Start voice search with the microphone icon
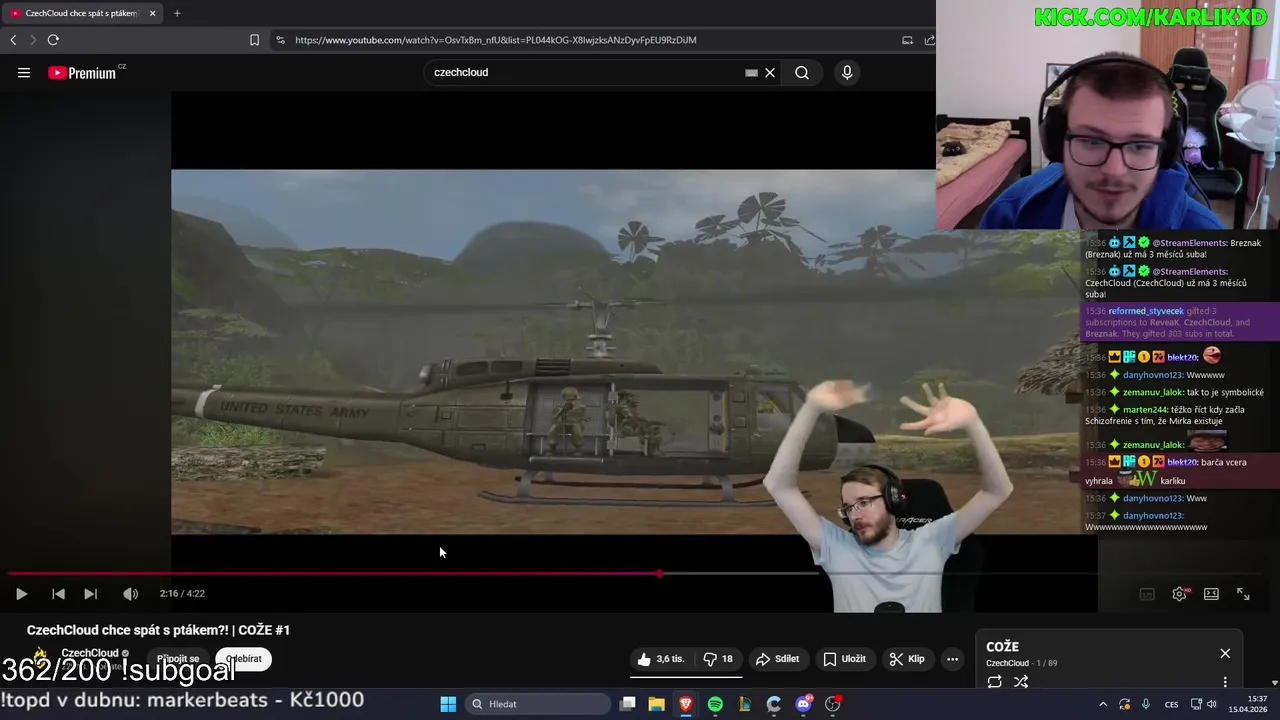 (x=847, y=72)
